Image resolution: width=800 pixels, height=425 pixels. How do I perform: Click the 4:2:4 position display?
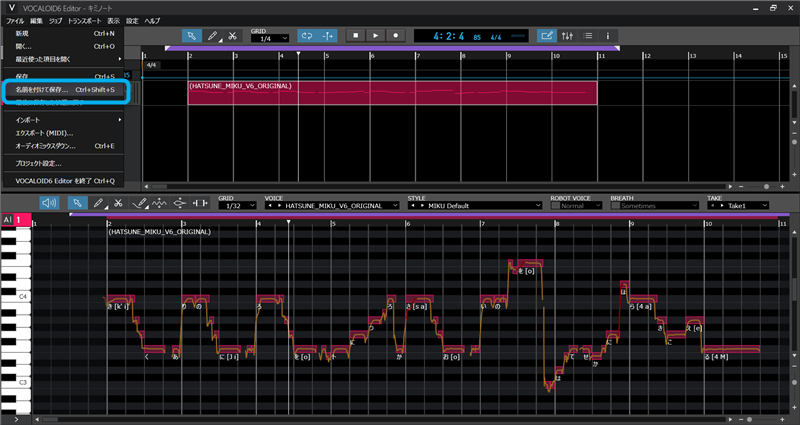[x=449, y=36]
